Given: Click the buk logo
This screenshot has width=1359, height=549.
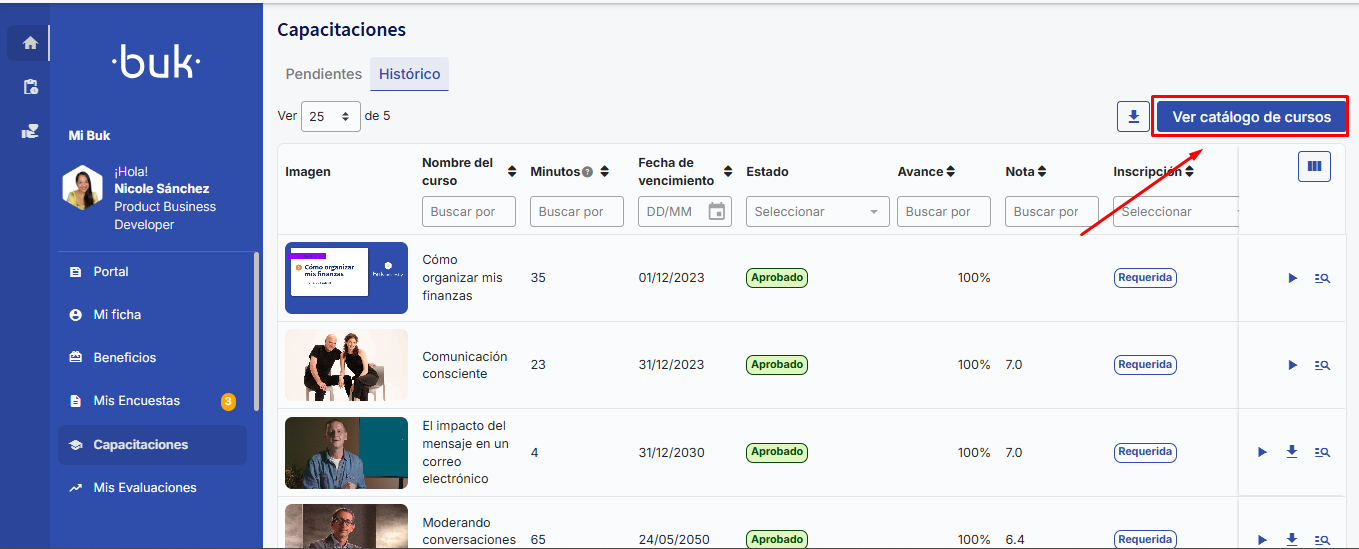Looking at the screenshot, I should [156, 62].
